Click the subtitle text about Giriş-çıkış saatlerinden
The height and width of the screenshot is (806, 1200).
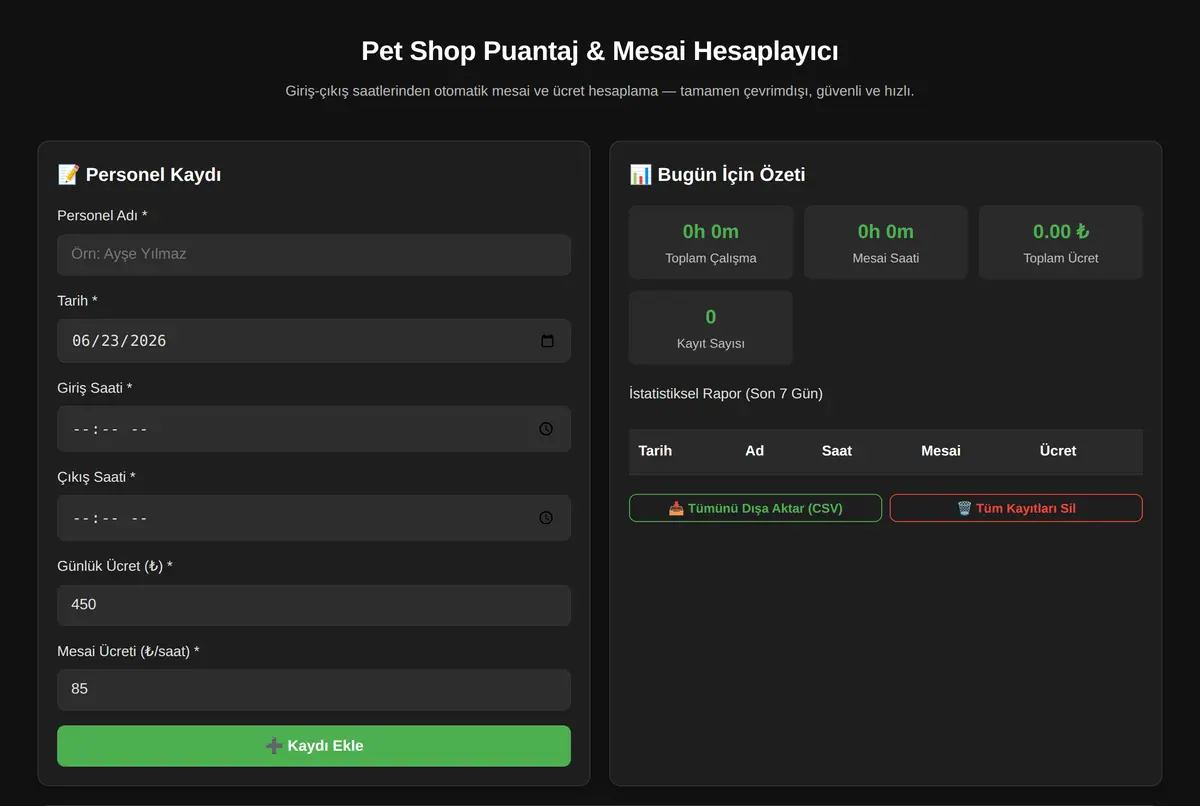coord(600,91)
